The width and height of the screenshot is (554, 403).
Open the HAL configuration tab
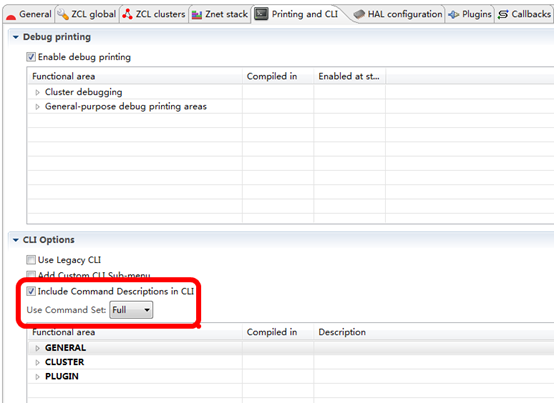(399, 14)
